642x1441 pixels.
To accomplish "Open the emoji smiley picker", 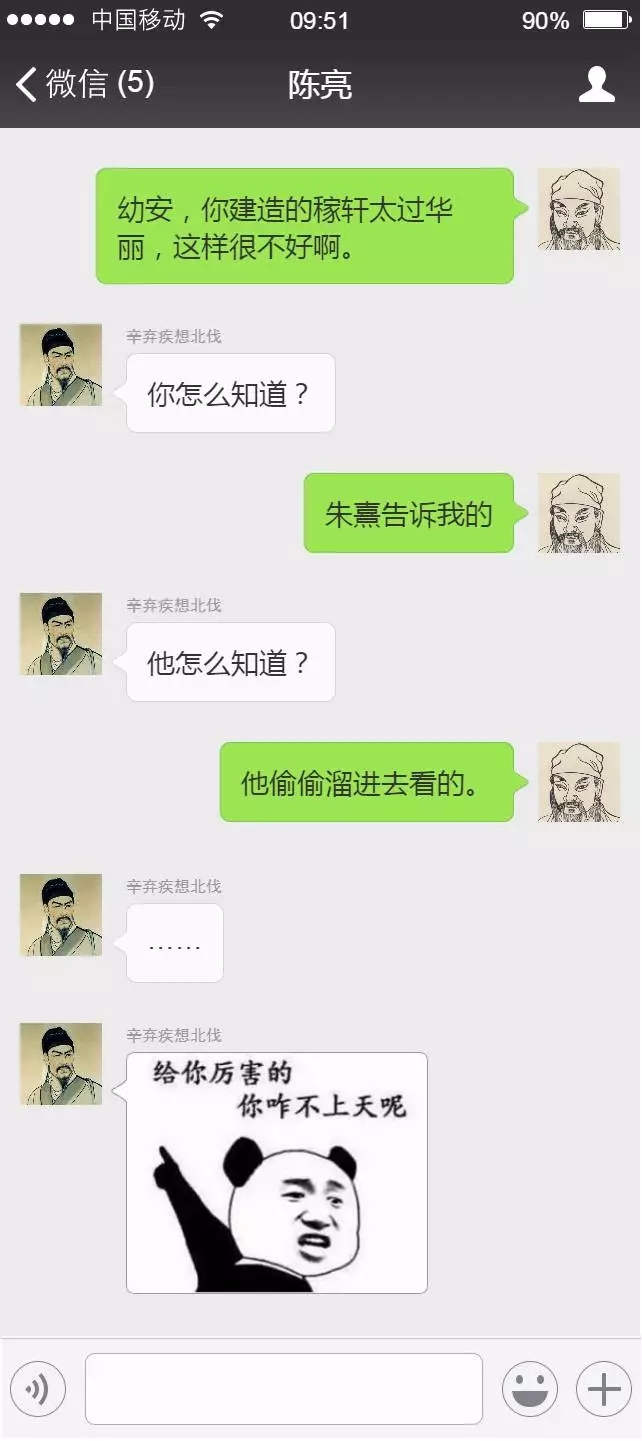I will [530, 1389].
